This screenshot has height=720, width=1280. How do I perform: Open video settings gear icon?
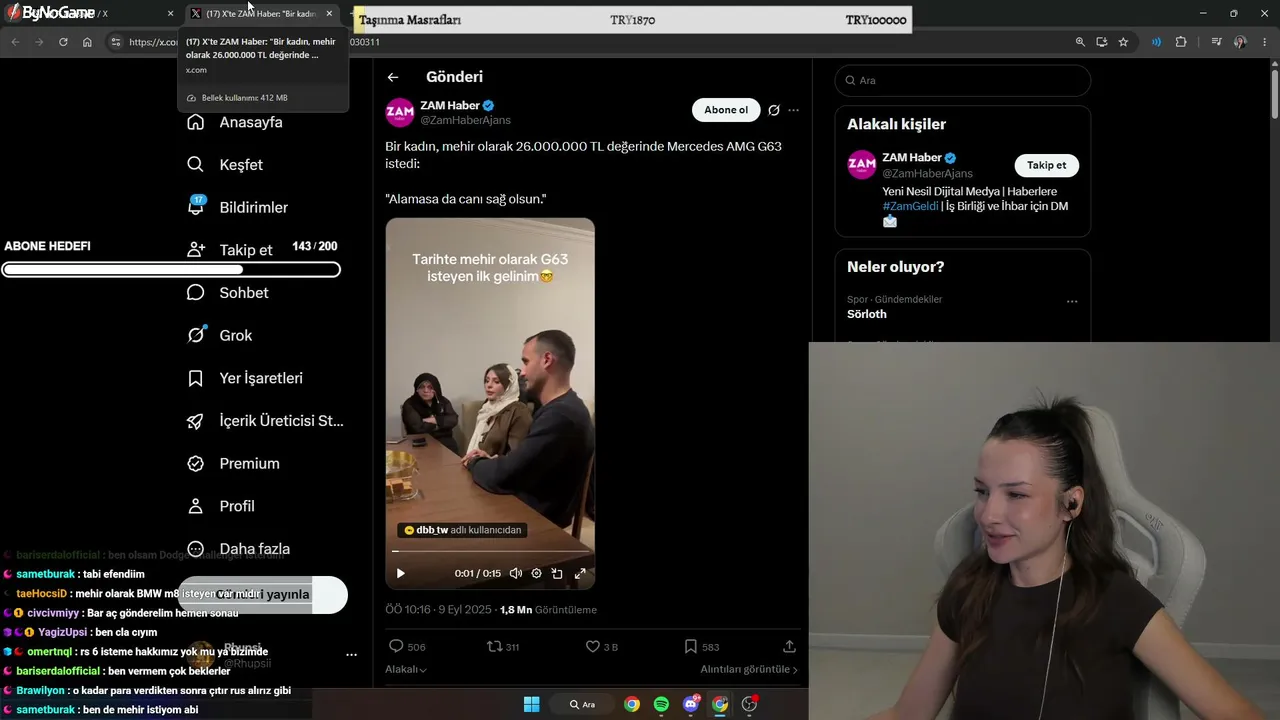537,574
